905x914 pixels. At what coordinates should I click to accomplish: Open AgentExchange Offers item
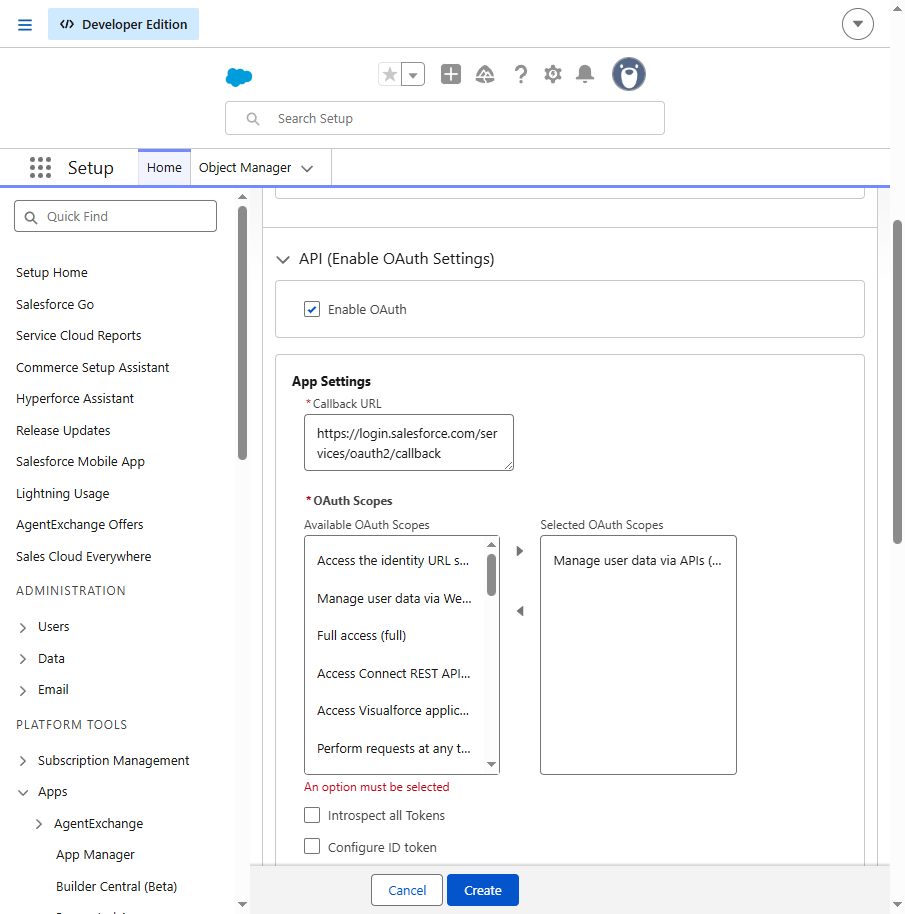[79, 525]
